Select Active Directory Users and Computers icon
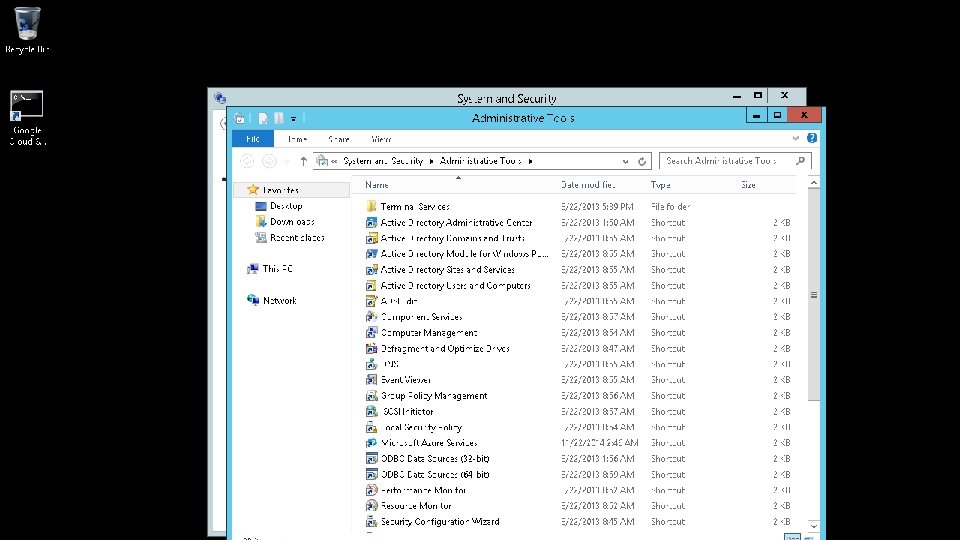This screenshot has height=540, width=960. 371,285
